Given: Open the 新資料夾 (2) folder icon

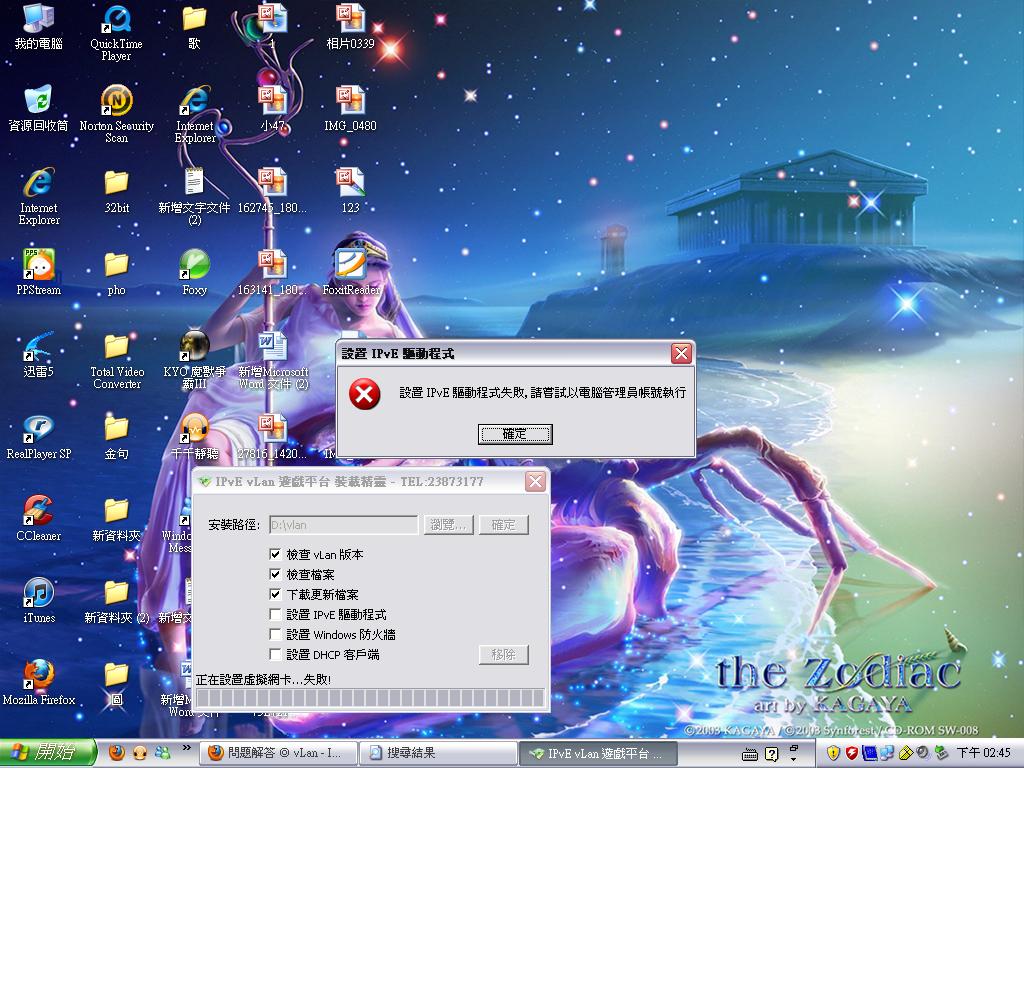Looking at the screenshot, I should coord(116,601).
